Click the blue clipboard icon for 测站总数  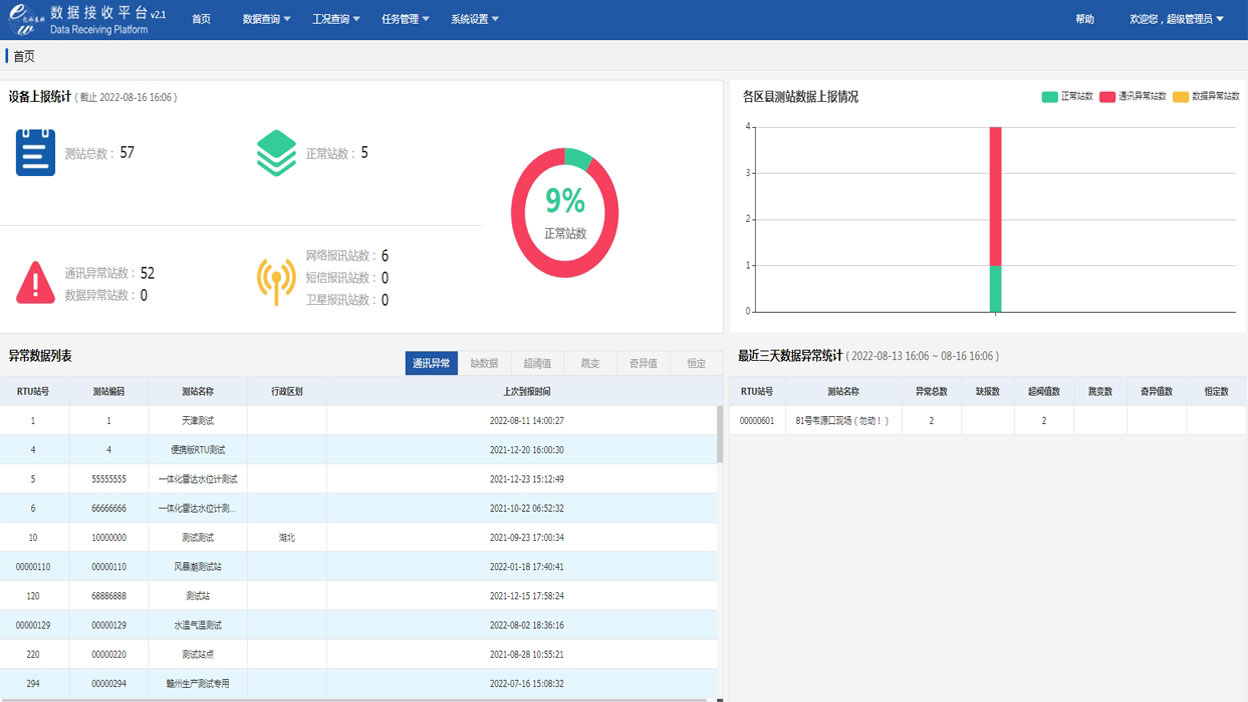[35, 153]
